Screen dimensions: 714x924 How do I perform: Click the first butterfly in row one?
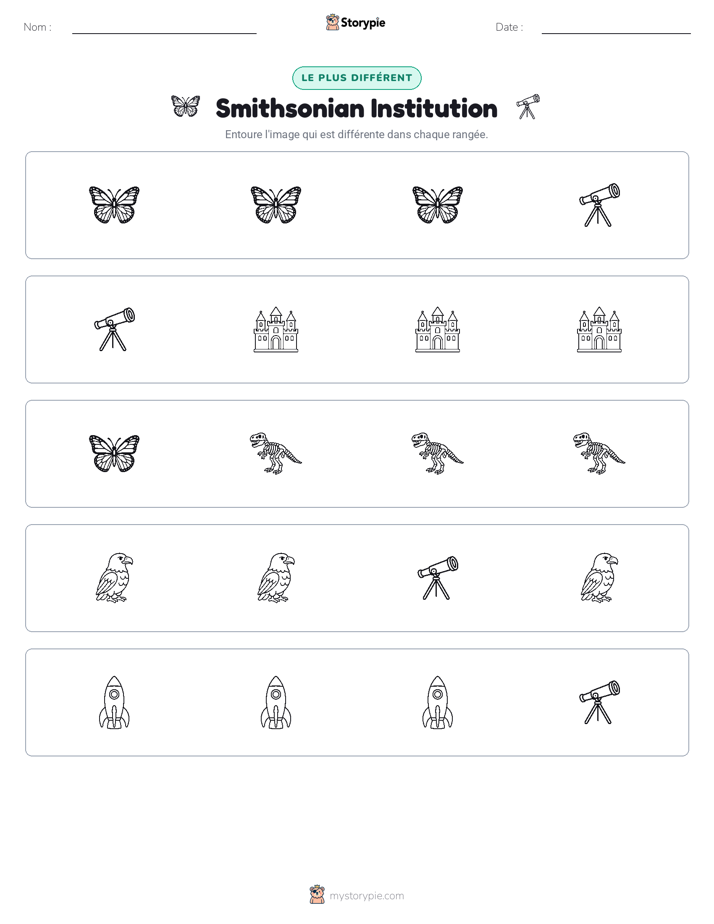114,205
